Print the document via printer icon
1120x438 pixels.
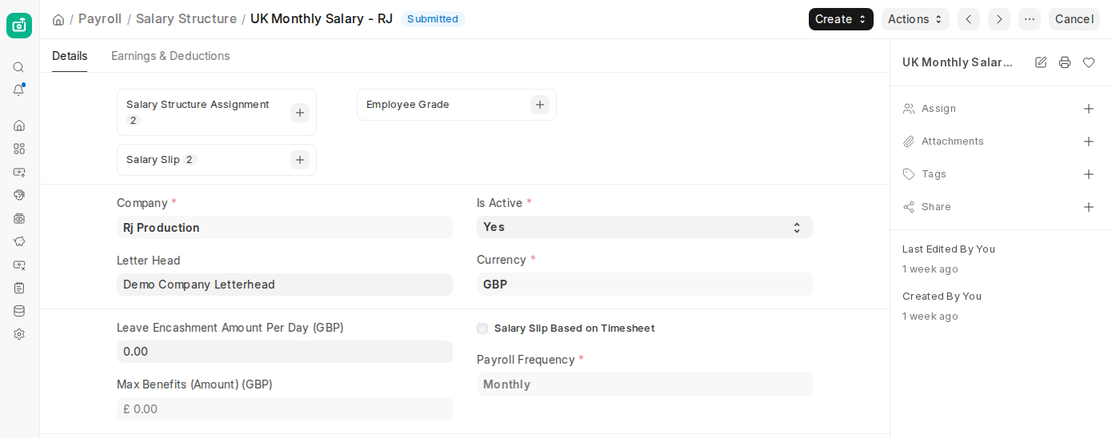1065,62
